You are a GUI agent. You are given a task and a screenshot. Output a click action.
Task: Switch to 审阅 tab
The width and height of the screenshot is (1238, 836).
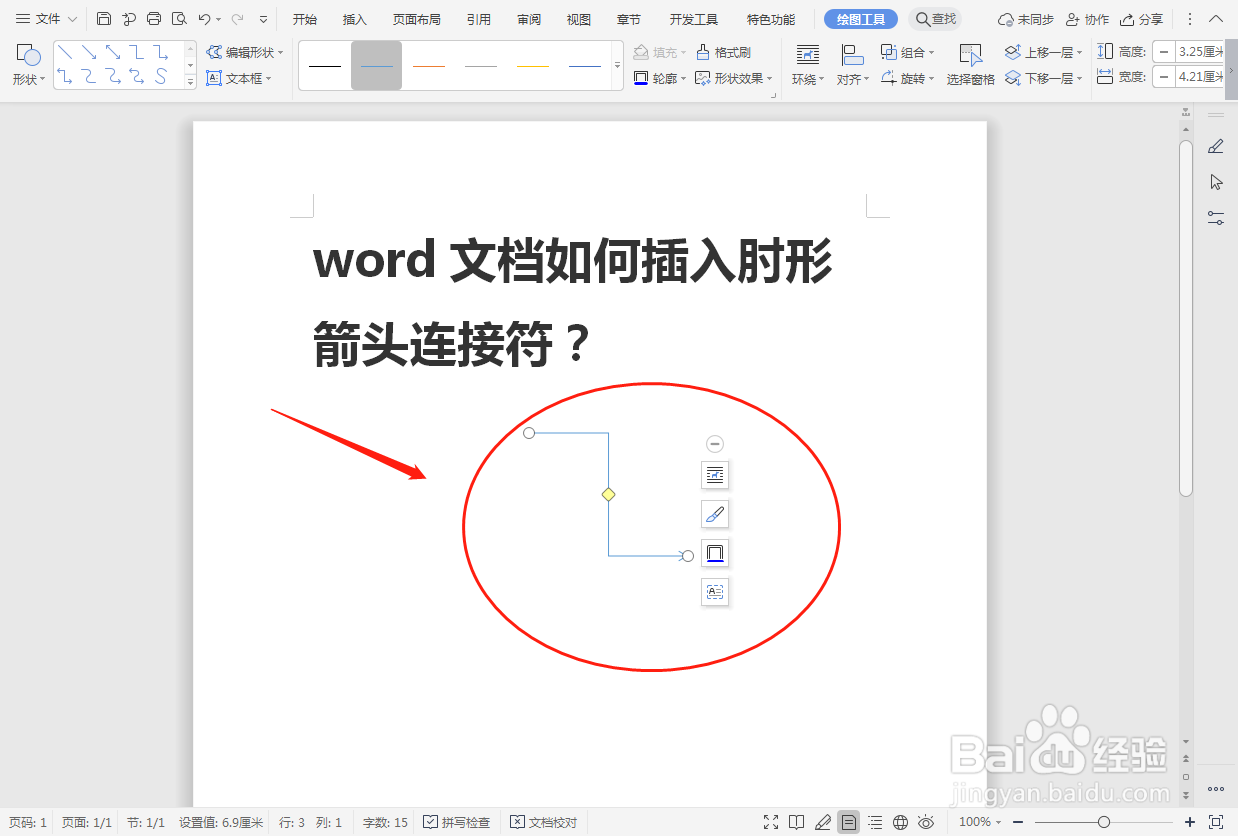(x=529, y=19)
